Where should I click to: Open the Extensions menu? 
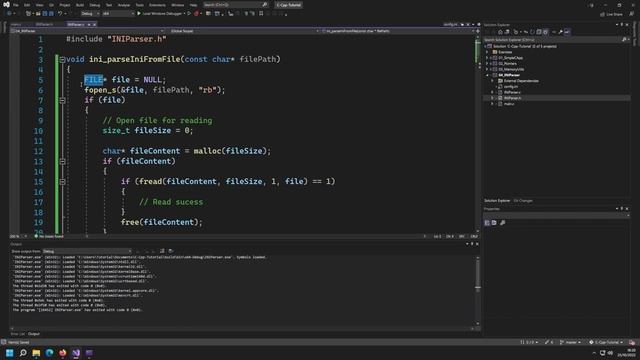157,5
